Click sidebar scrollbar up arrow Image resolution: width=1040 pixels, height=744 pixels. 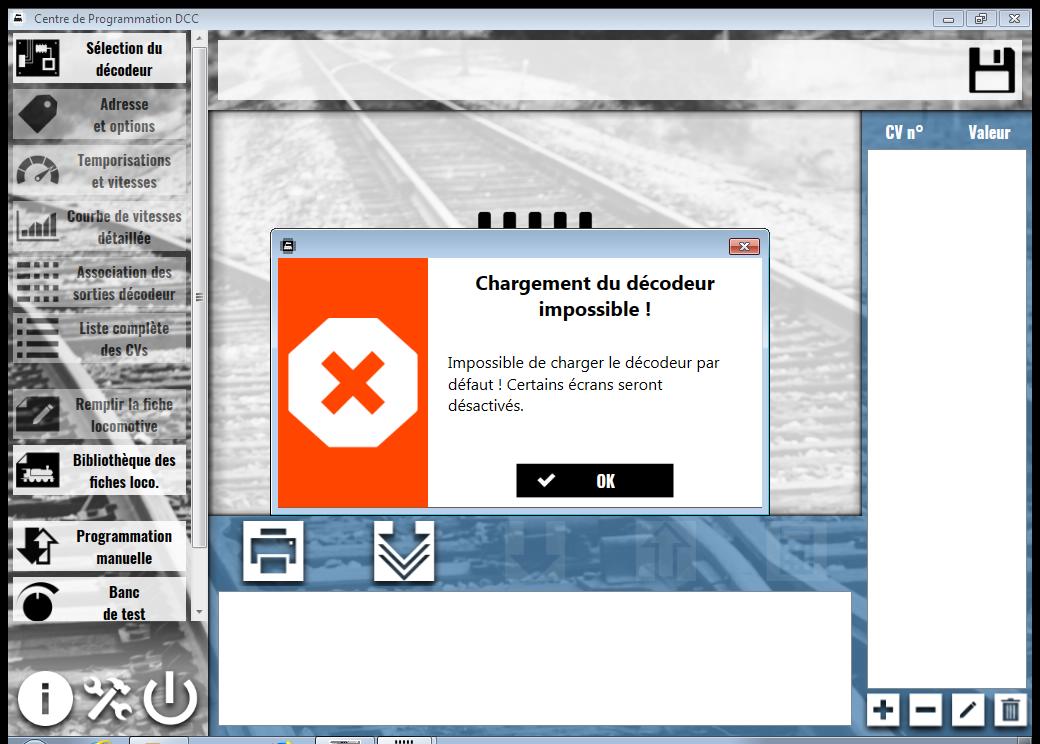click(200, 39)
